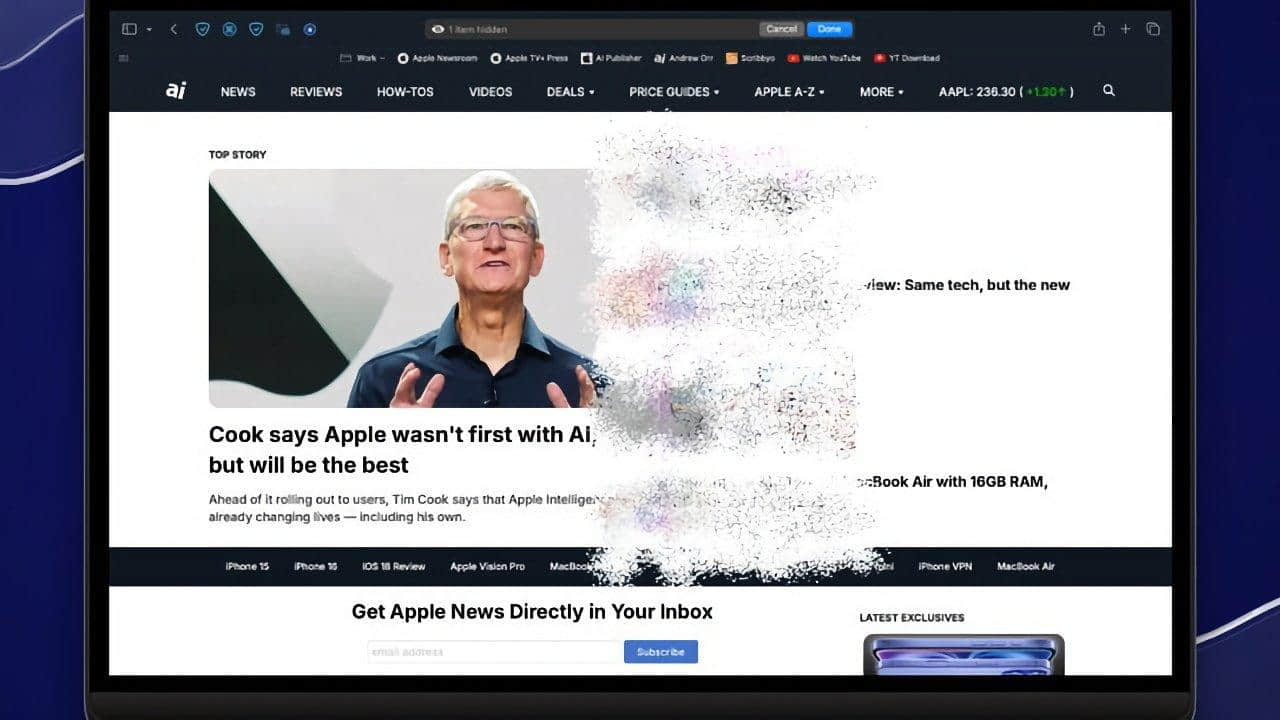Click the AAPL: 236.30 stock ticker
This screenshot has width=1280, height=720.
(1006, 92)
